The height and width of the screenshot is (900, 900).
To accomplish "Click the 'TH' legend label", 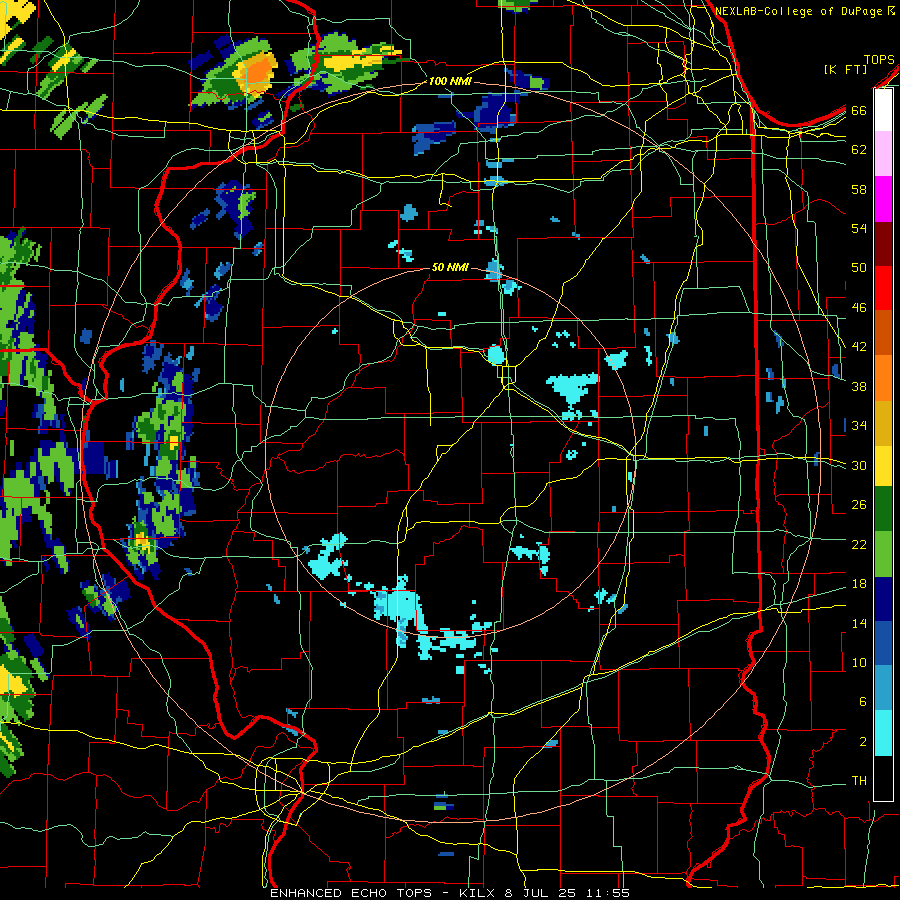I will (x=859, y=781).
